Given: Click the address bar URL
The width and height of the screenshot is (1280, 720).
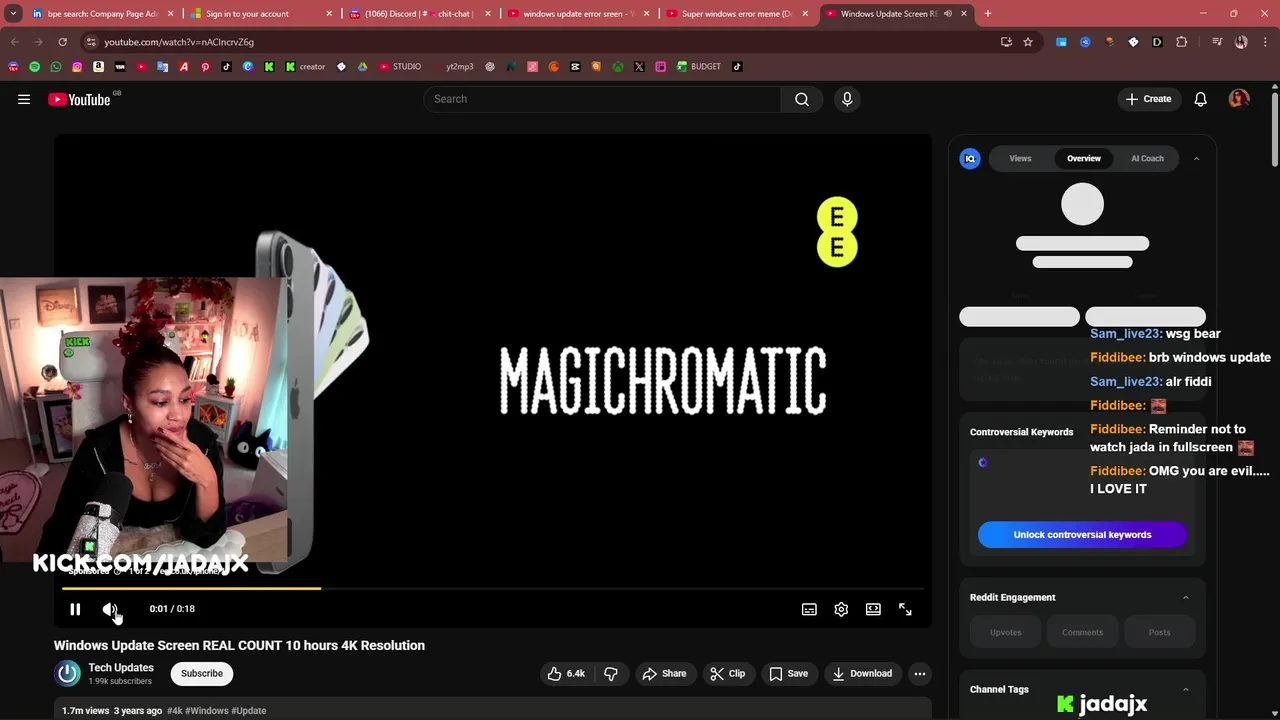Looking at the screenshot, I should 179,42.
